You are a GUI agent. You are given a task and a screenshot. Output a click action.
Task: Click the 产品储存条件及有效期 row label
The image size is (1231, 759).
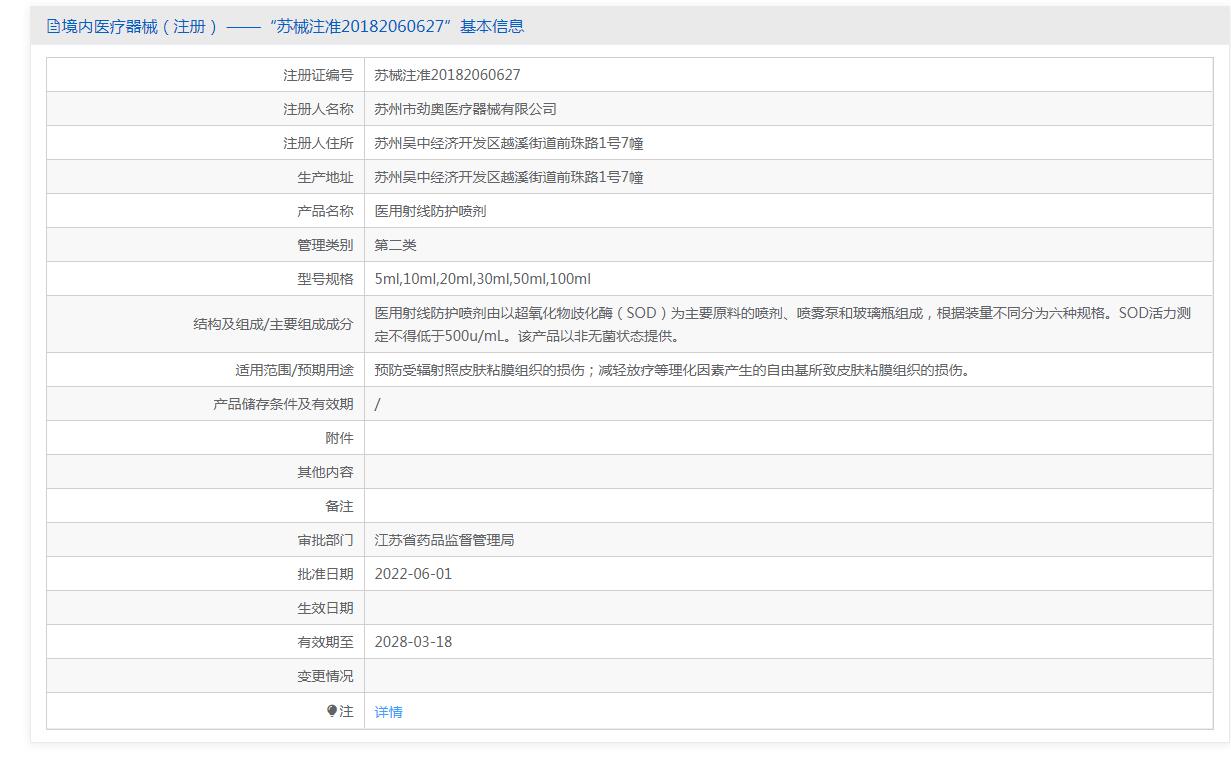[283, 404]
